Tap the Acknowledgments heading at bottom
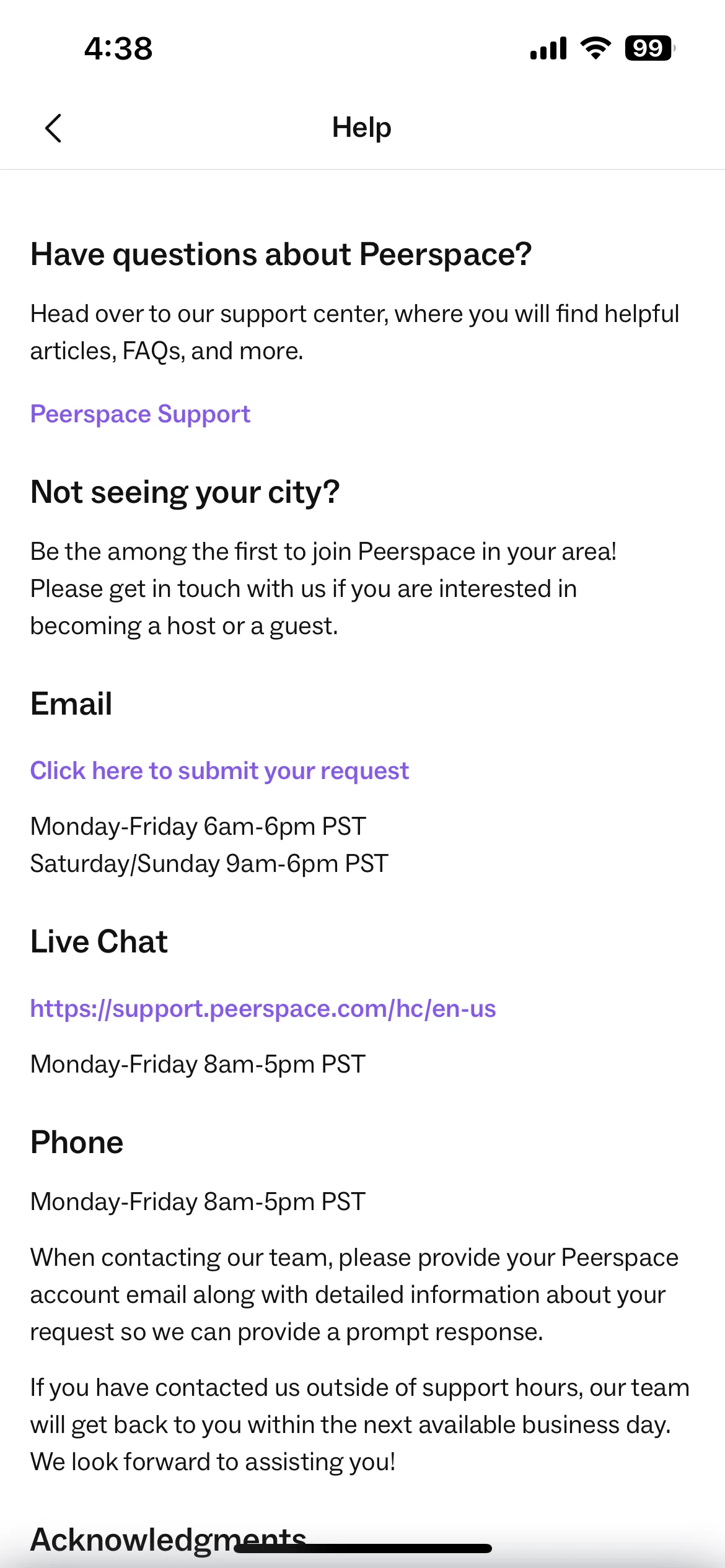Image resolution: width=725 pixels, height=1568 pixels. [169, 1540]
